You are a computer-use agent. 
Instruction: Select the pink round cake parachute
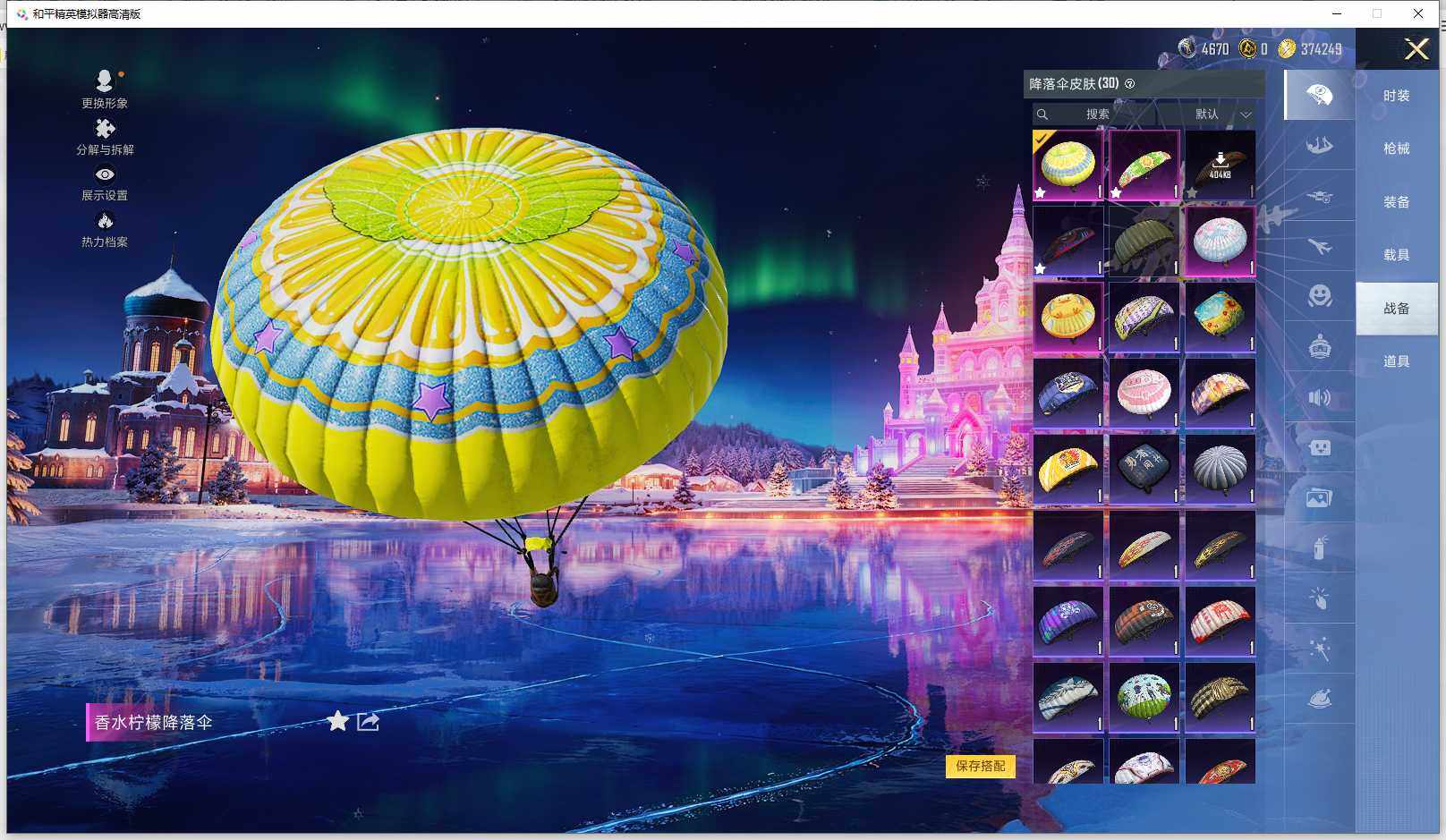pyautogui.click(x=1144, y=393)
